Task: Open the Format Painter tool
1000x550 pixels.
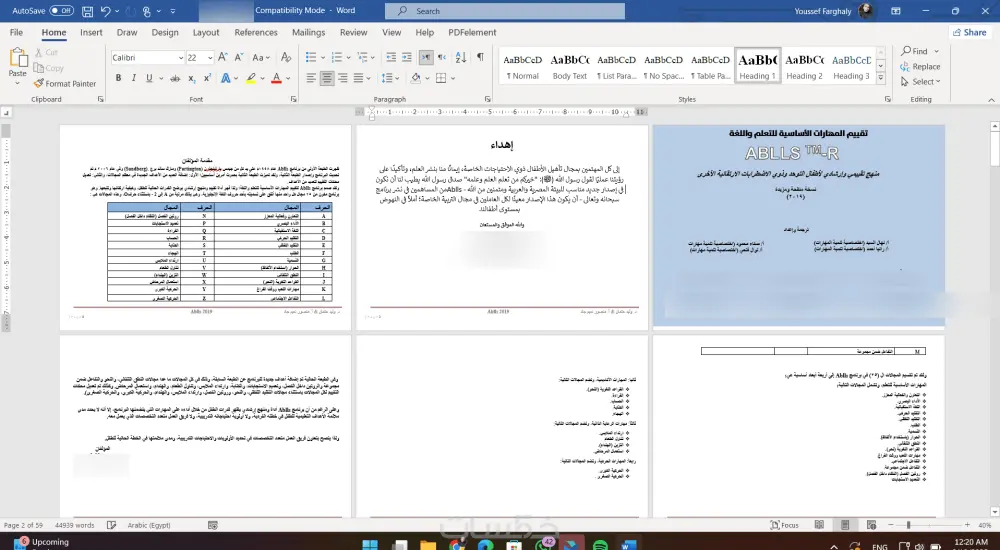Action: [65, 84]
